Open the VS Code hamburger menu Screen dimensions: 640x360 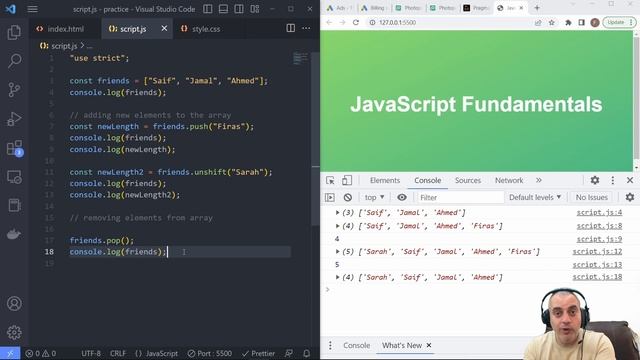click(x=33, y=9)
